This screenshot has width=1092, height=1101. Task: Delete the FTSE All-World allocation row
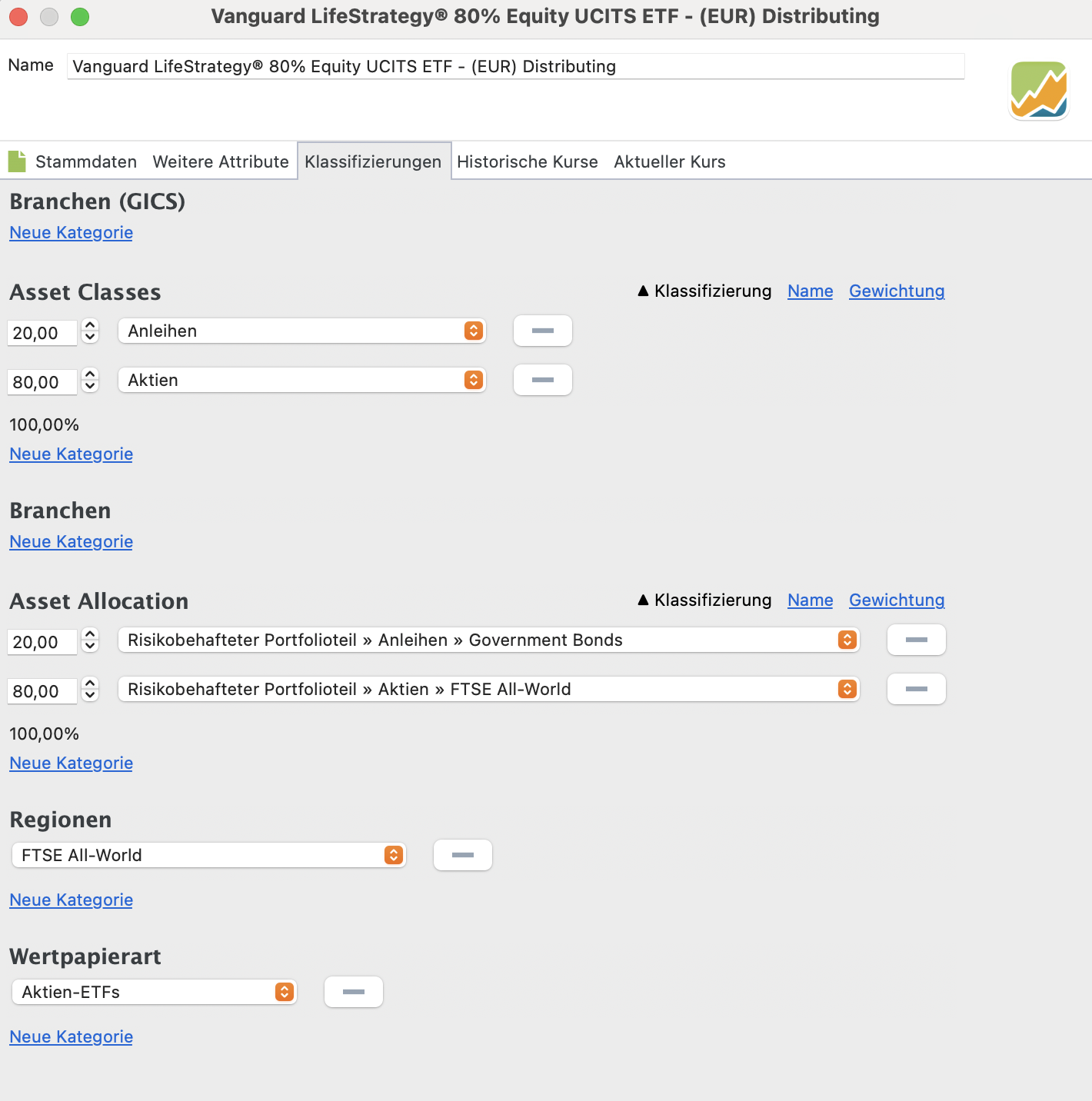pos(916,689)
